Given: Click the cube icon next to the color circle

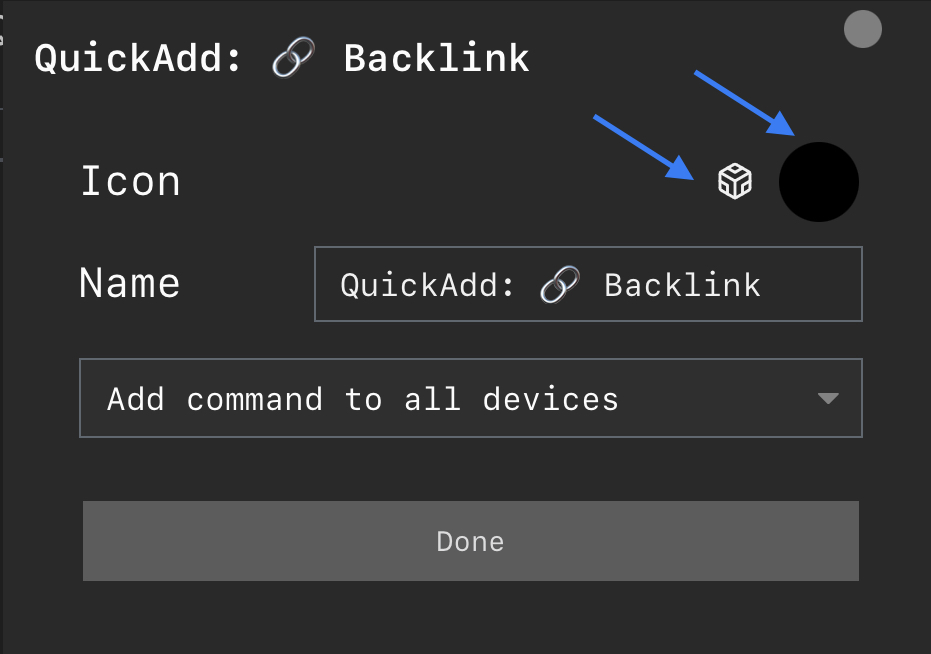Looking at the screenshot, I should (735, 182).
